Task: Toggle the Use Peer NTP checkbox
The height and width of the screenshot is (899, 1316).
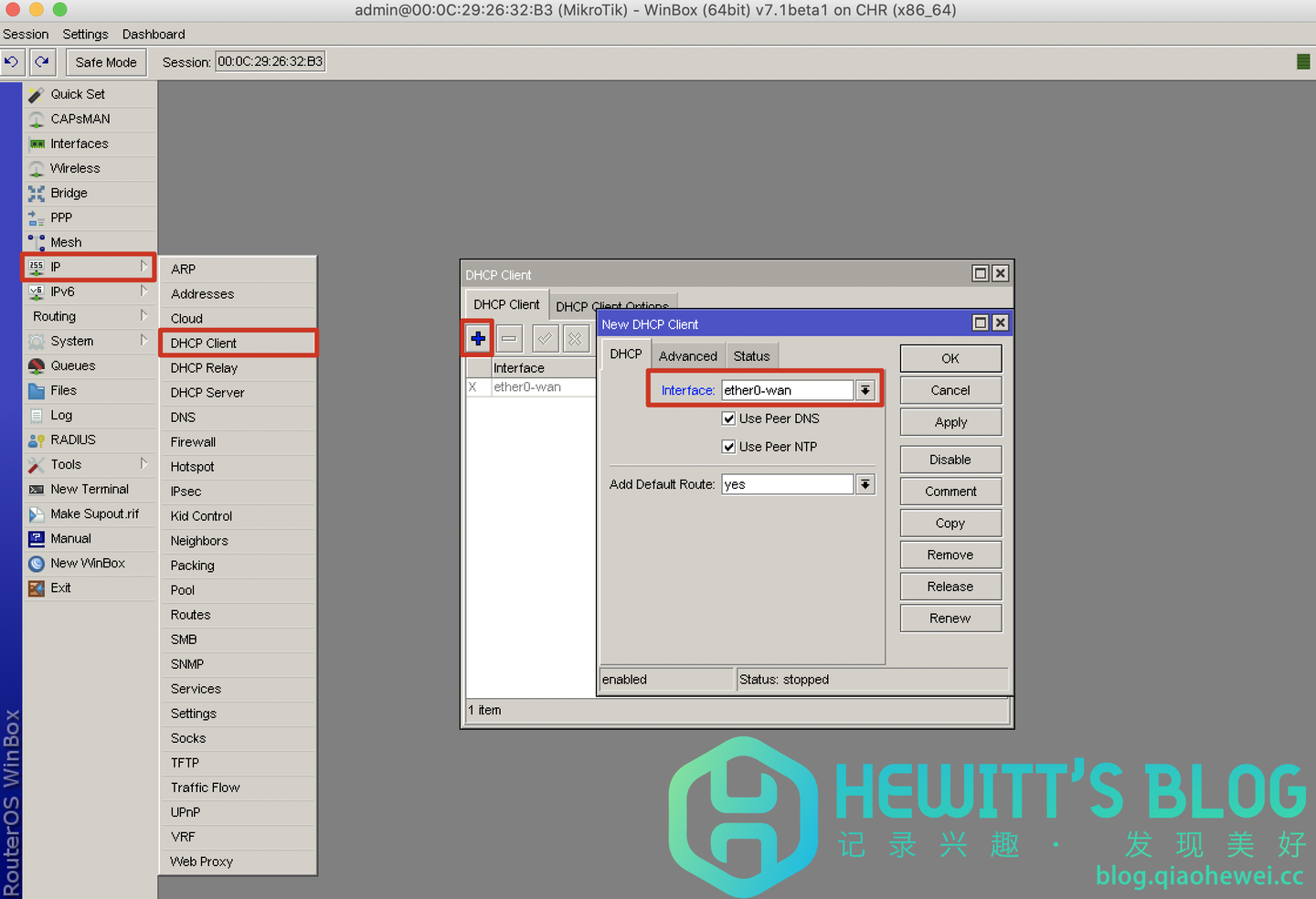Action: tap(728, 447)
